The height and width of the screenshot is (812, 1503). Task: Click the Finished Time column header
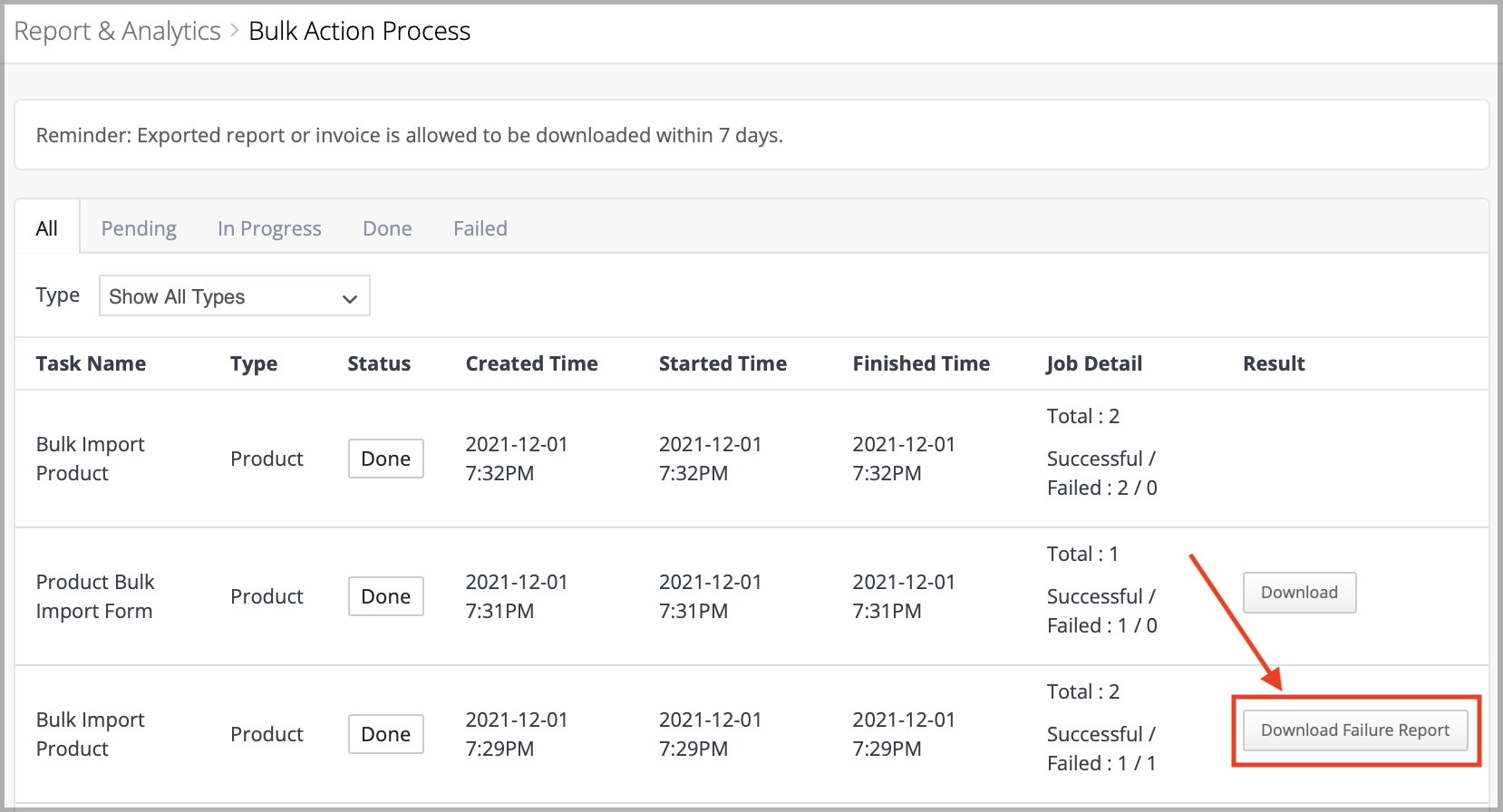pyautogui.click(x=921, y=363)
